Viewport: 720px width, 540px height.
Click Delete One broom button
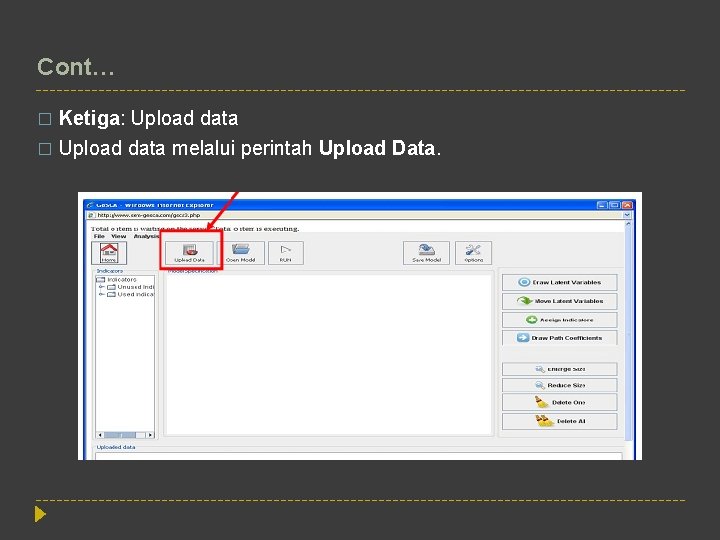click(x=559, y=402)
